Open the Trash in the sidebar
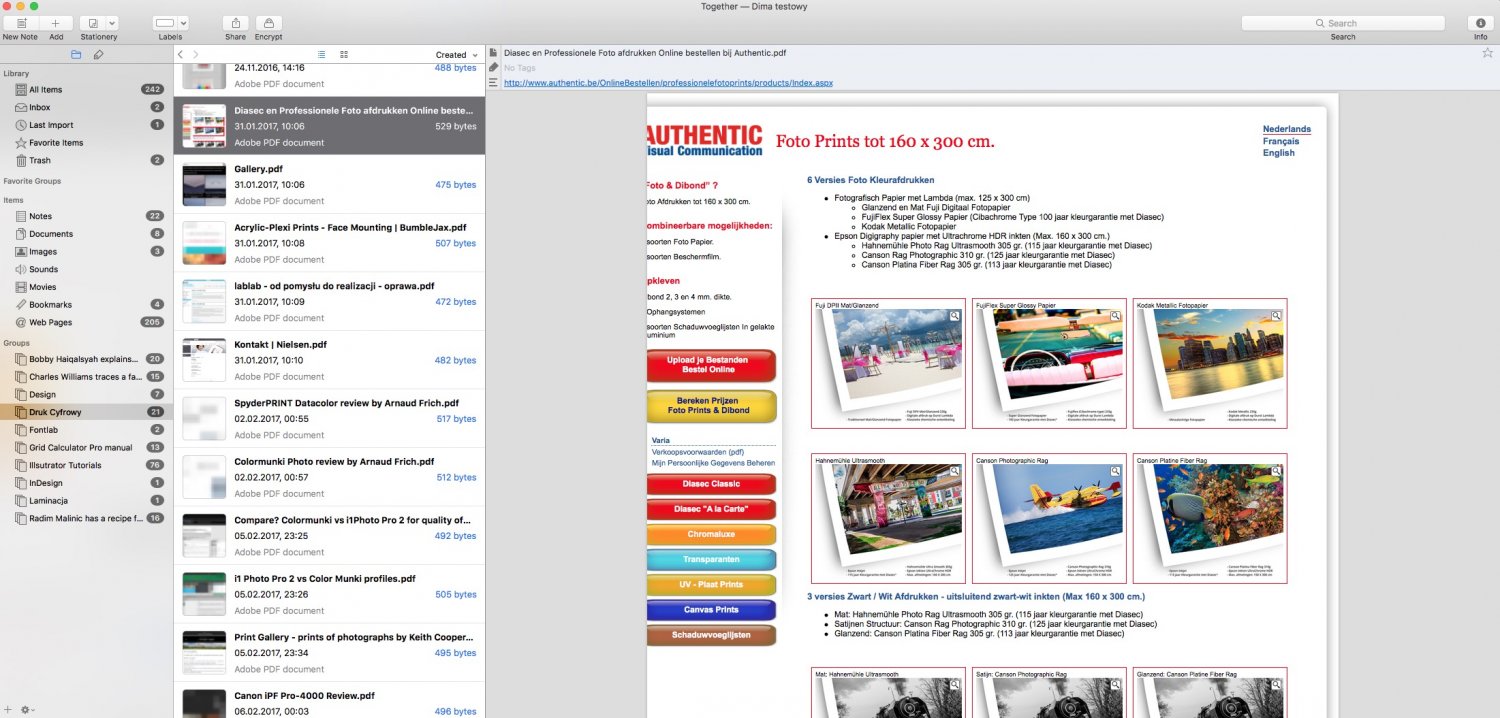 coord(85,160)
